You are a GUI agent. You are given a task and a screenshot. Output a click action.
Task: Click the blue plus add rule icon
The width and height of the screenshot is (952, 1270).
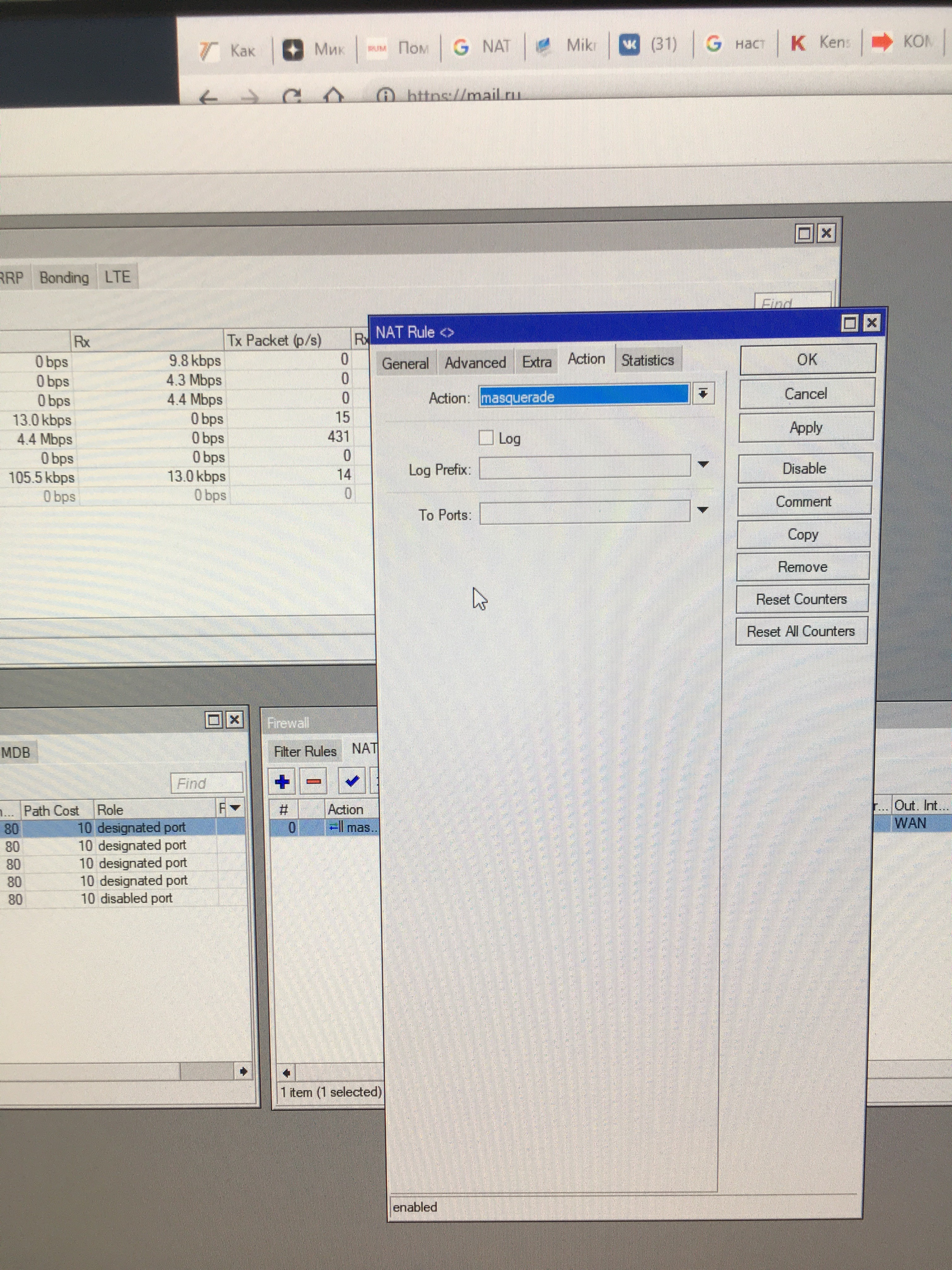click(282, 781)
